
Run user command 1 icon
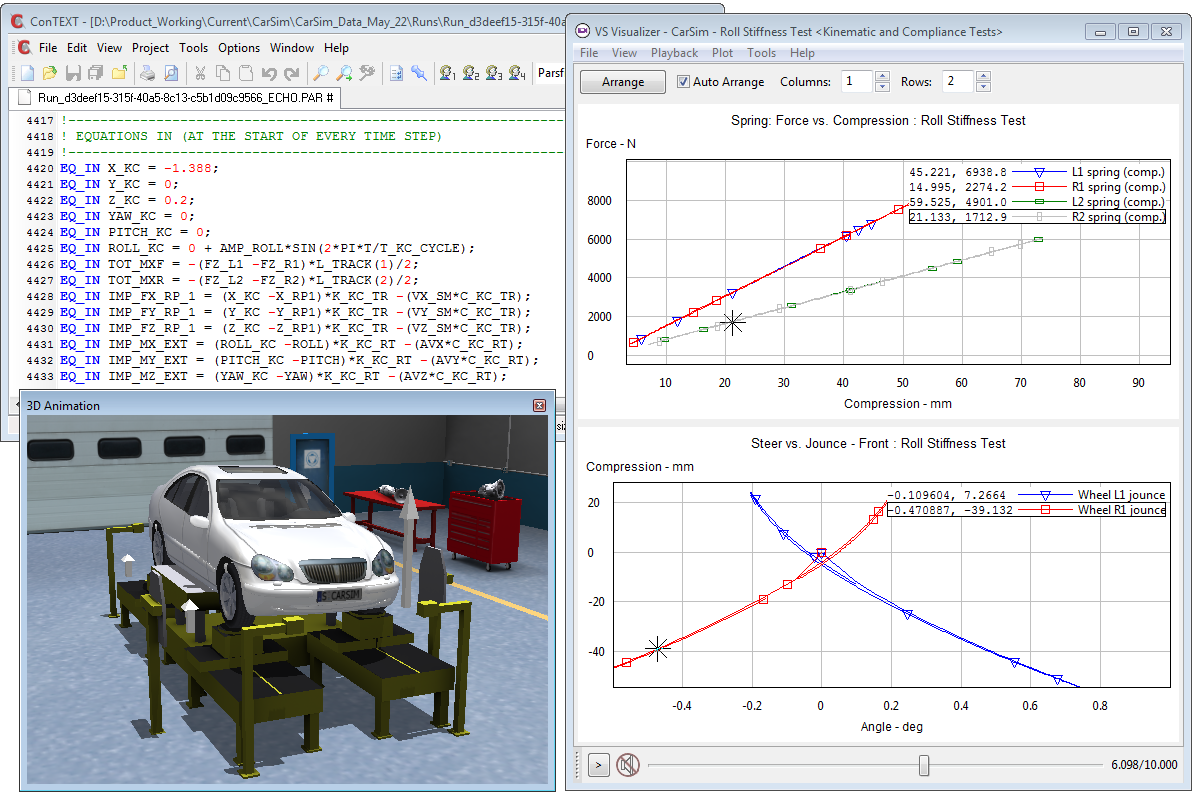(x=447, y=73)
